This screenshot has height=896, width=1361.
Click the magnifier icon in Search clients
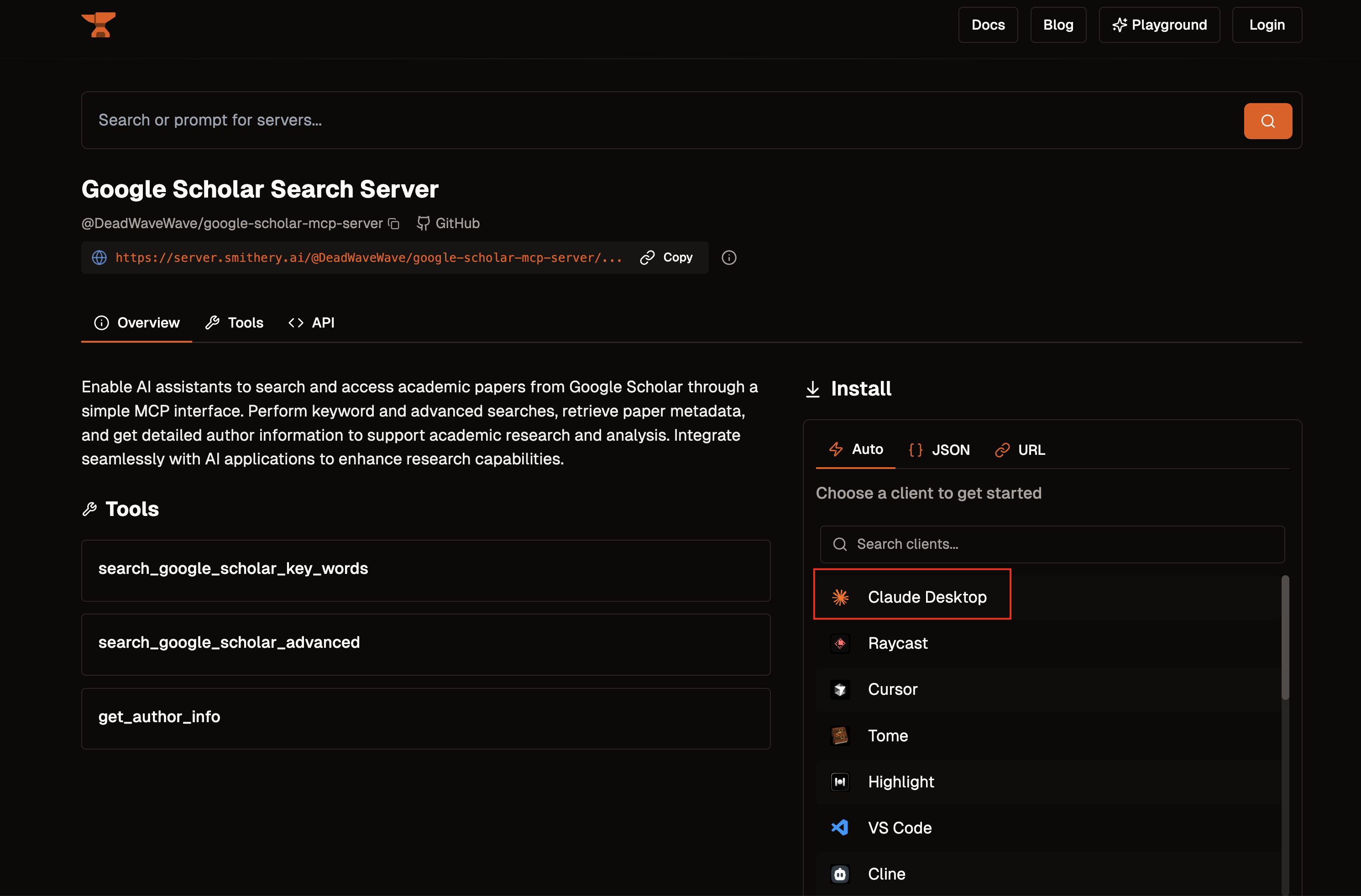pos(839,544)
